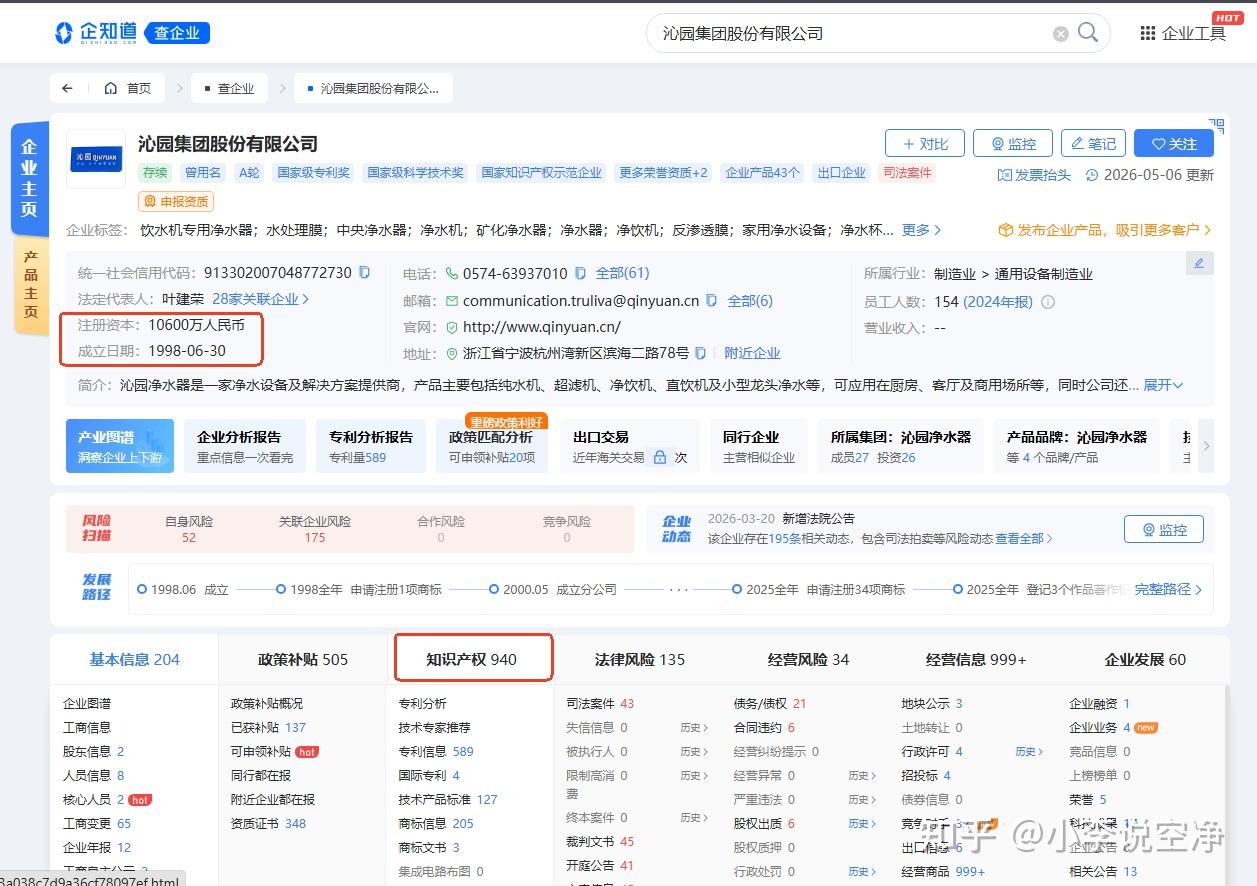The width and height of the screenshot is (1257, 886).
Task: Switch to 法律风险 135 tab
Action: [x=640, y=659]
